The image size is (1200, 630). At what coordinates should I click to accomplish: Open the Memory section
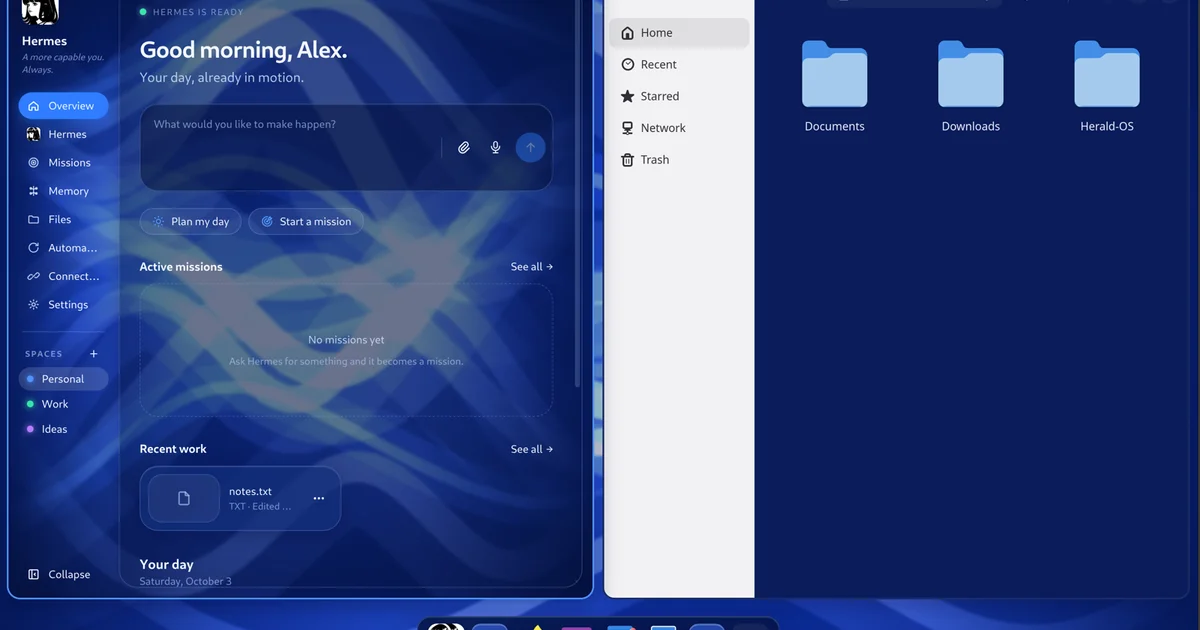click(x=63, y=191)
